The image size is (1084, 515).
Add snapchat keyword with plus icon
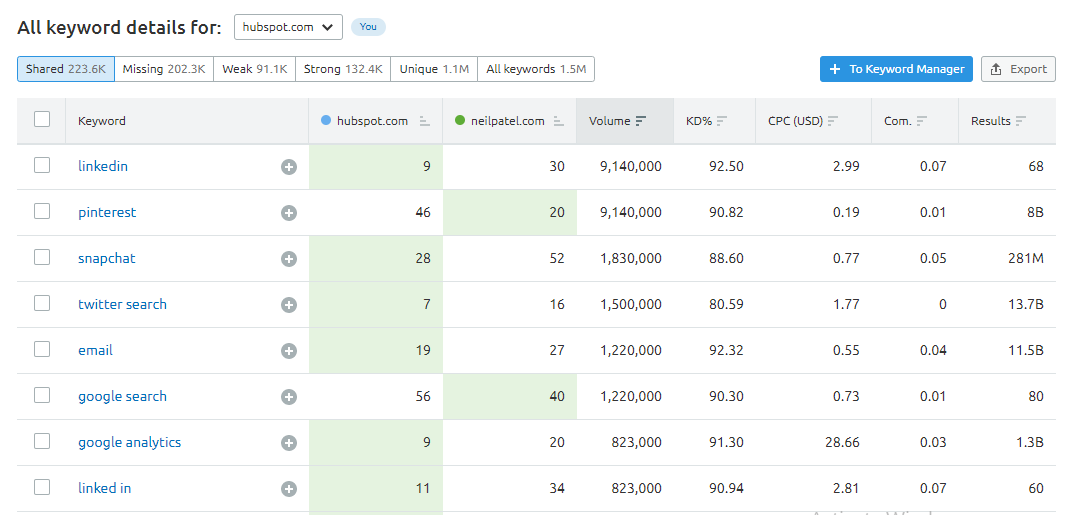pyautogui.click(x=289, y=259)
